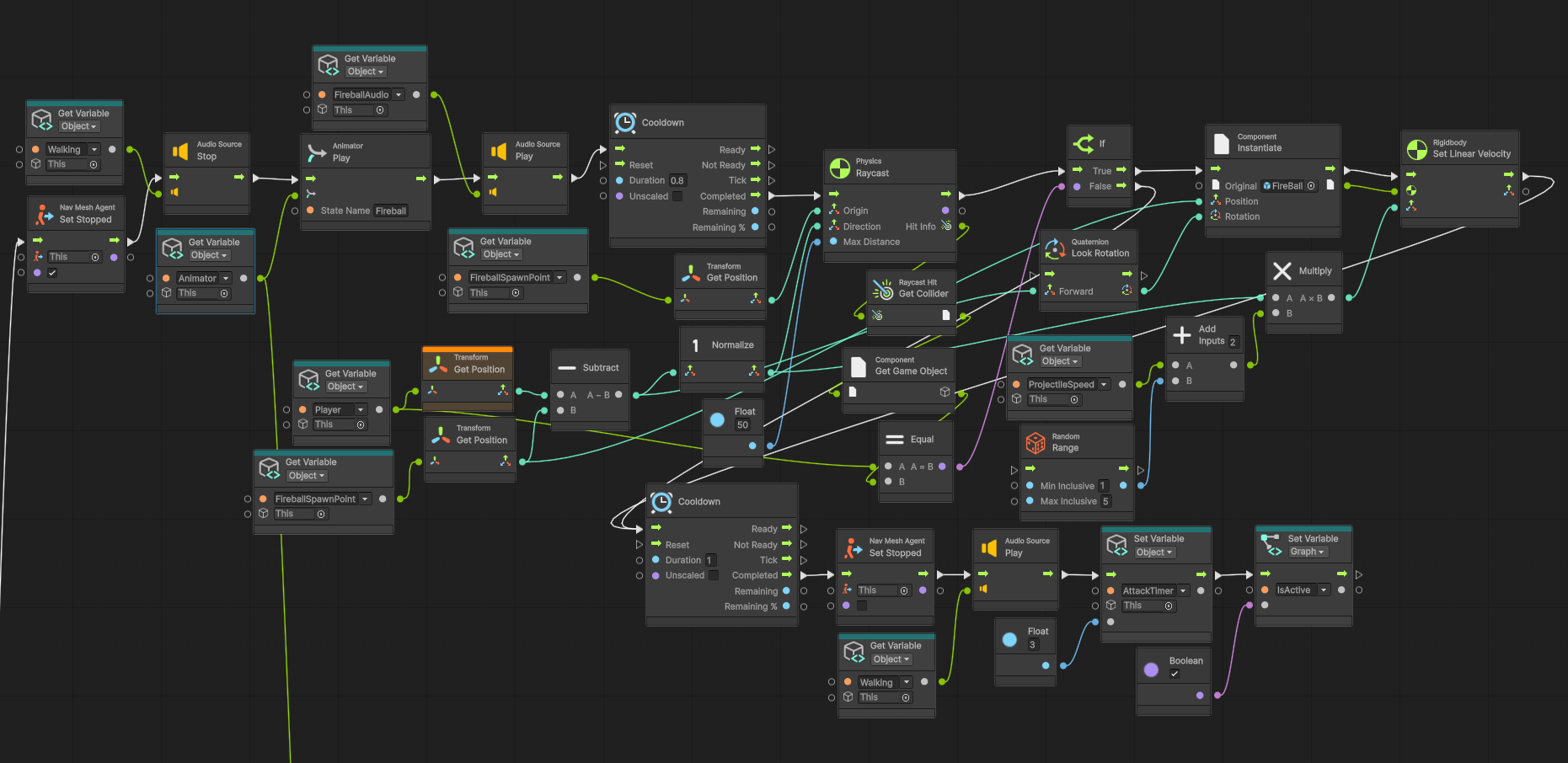Open the Graph scope dropdown on Set Variable
Viewport: 1568px width, 763px height.
pyautogui.click(x=1308, y=552)
